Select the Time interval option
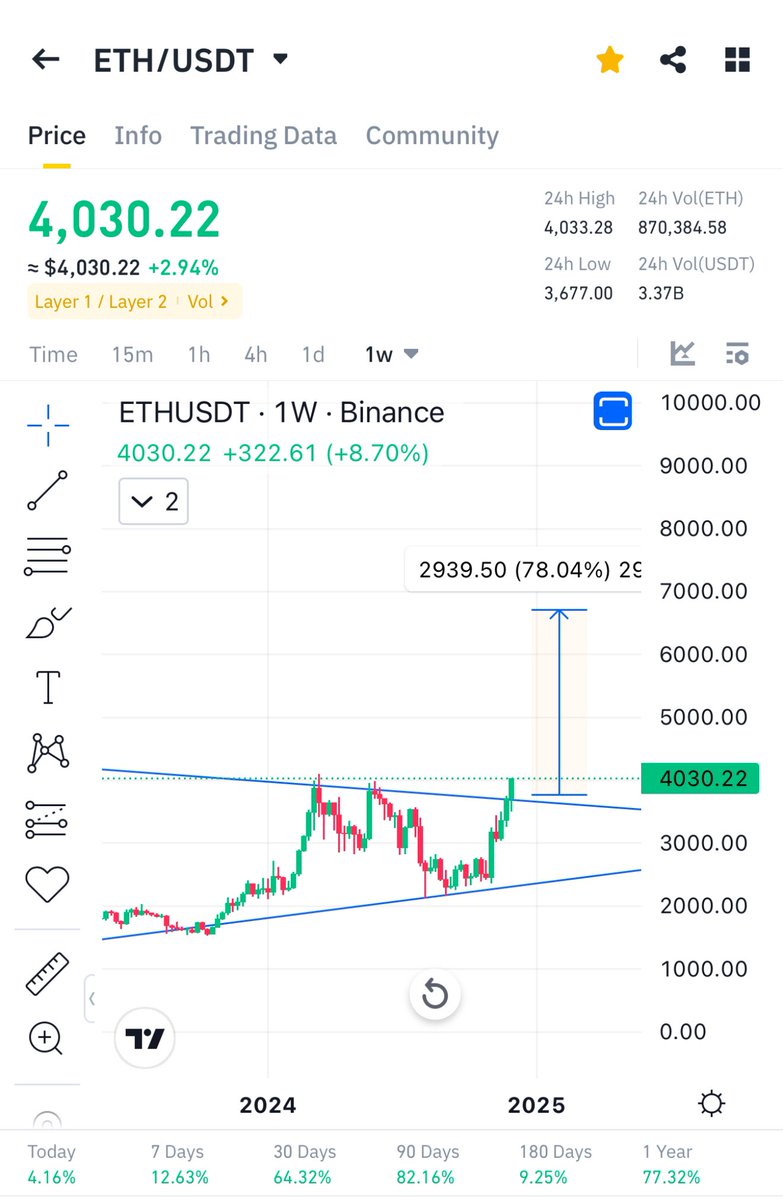 (53, 354)
